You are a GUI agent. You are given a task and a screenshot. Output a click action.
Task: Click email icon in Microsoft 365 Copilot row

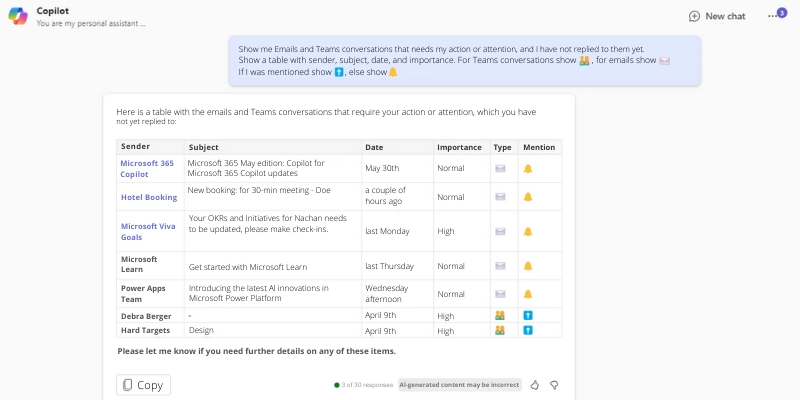click(500, 168)
